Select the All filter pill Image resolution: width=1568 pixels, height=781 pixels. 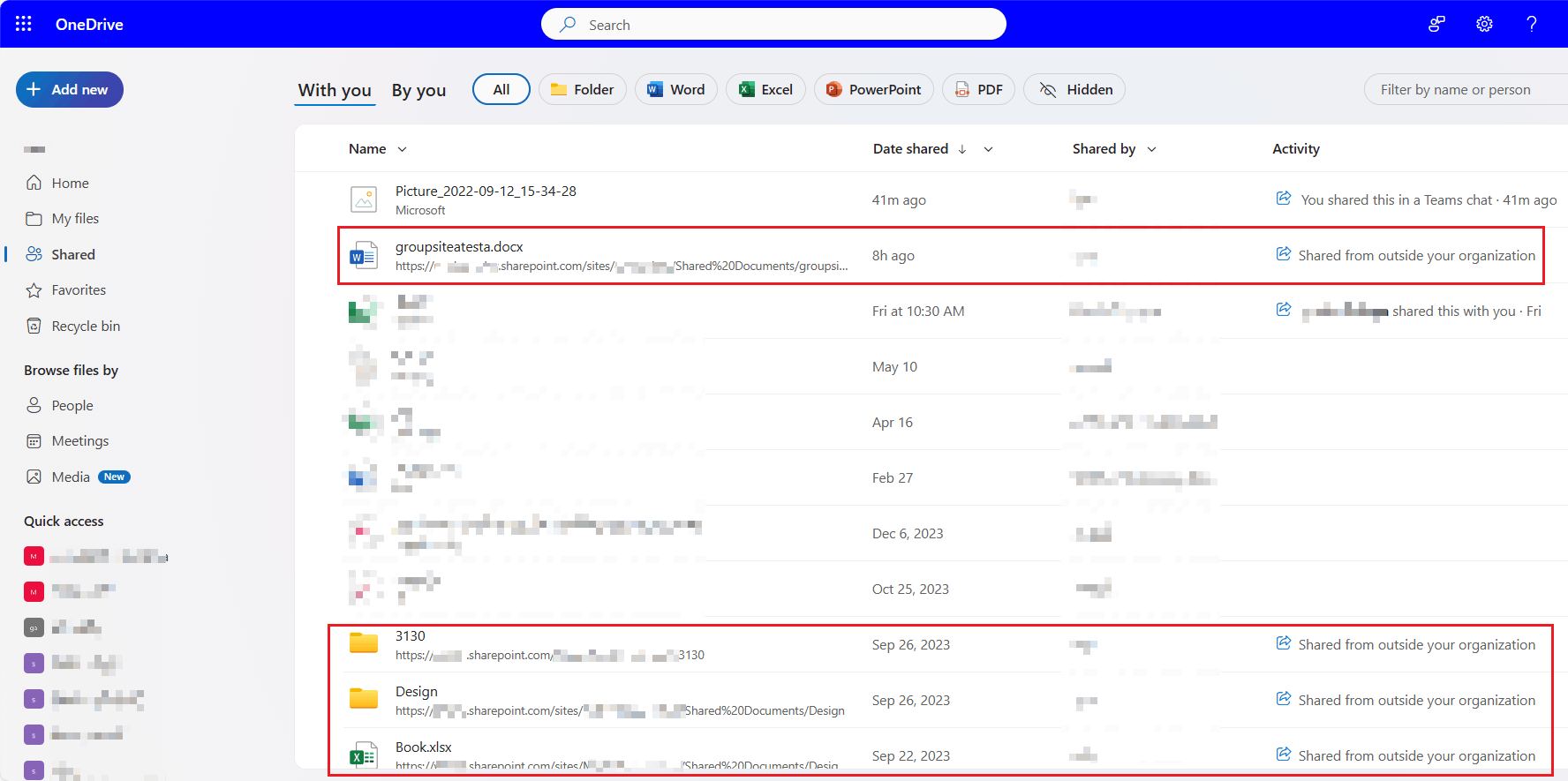pos(501,89)
